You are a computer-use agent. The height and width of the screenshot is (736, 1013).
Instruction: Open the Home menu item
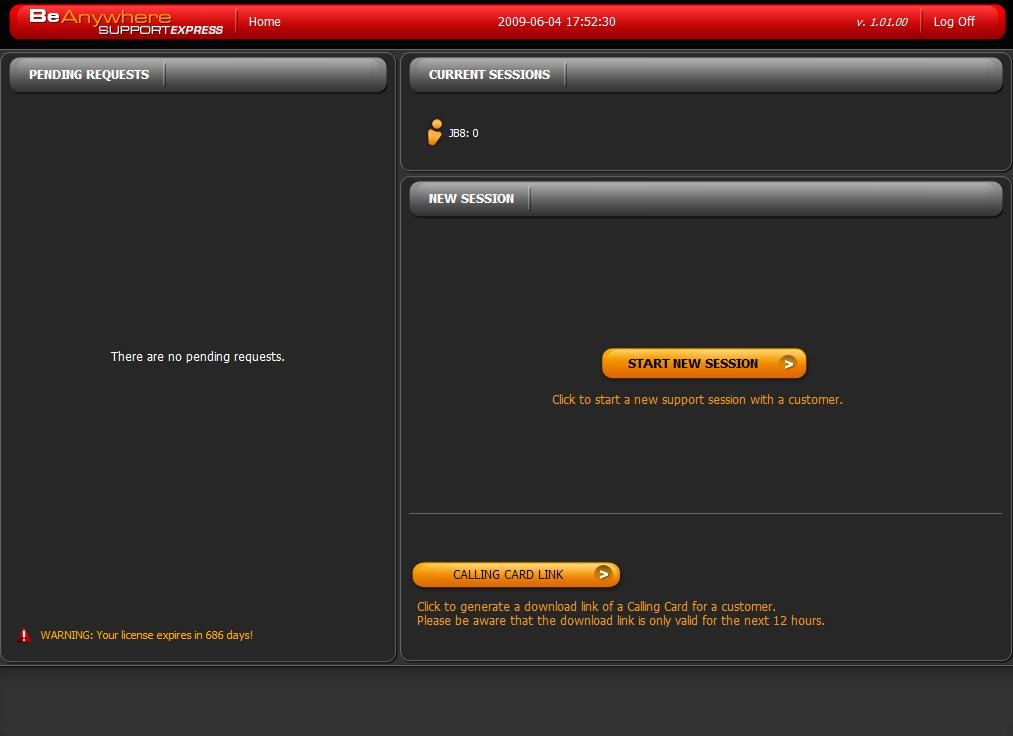coord(264,22)
